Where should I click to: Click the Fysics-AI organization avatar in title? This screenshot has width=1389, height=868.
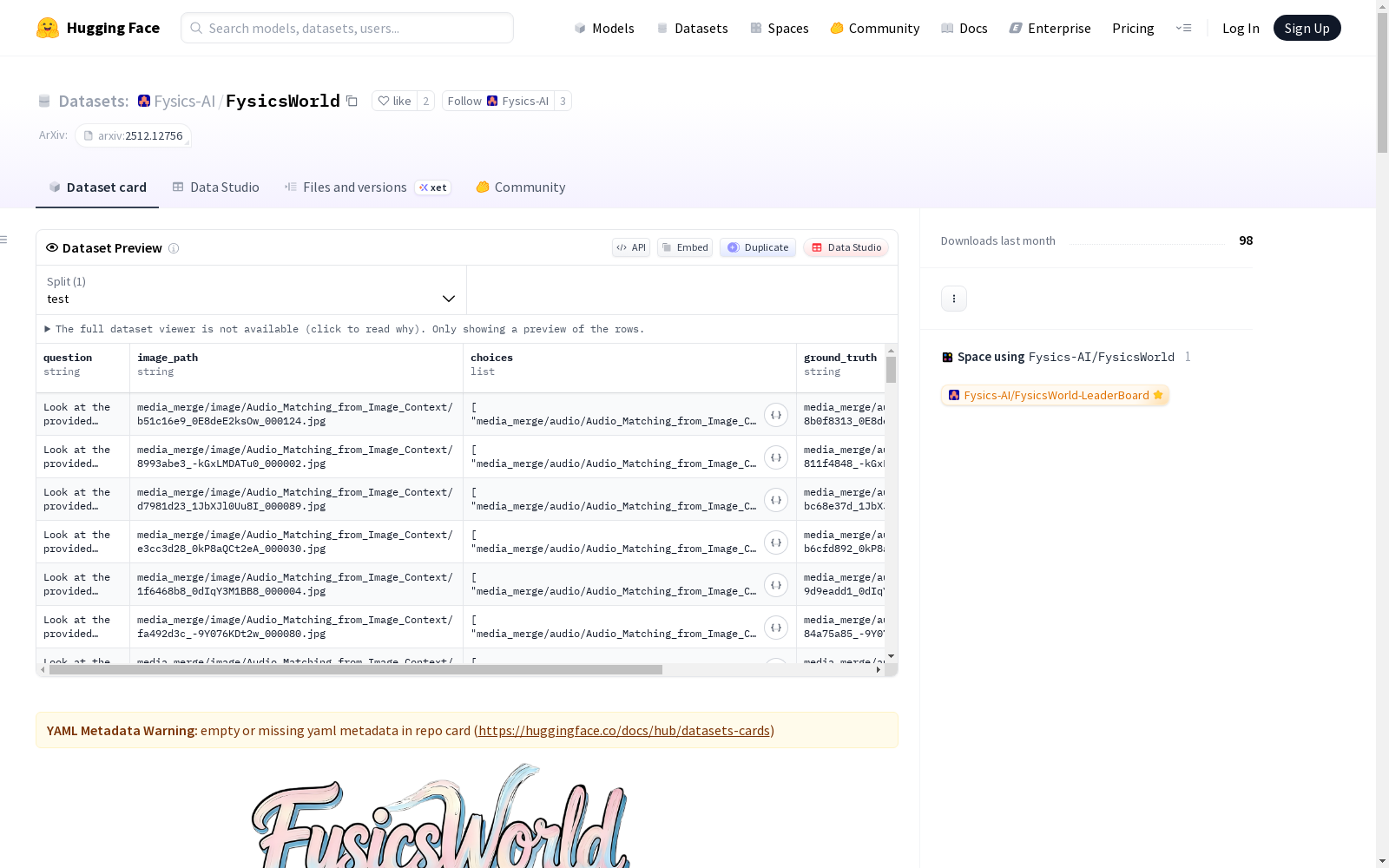144,101
